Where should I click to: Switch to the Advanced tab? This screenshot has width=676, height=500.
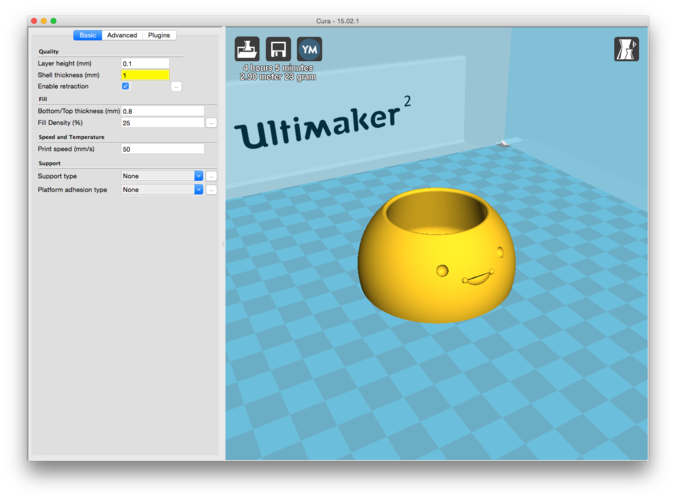122,35
